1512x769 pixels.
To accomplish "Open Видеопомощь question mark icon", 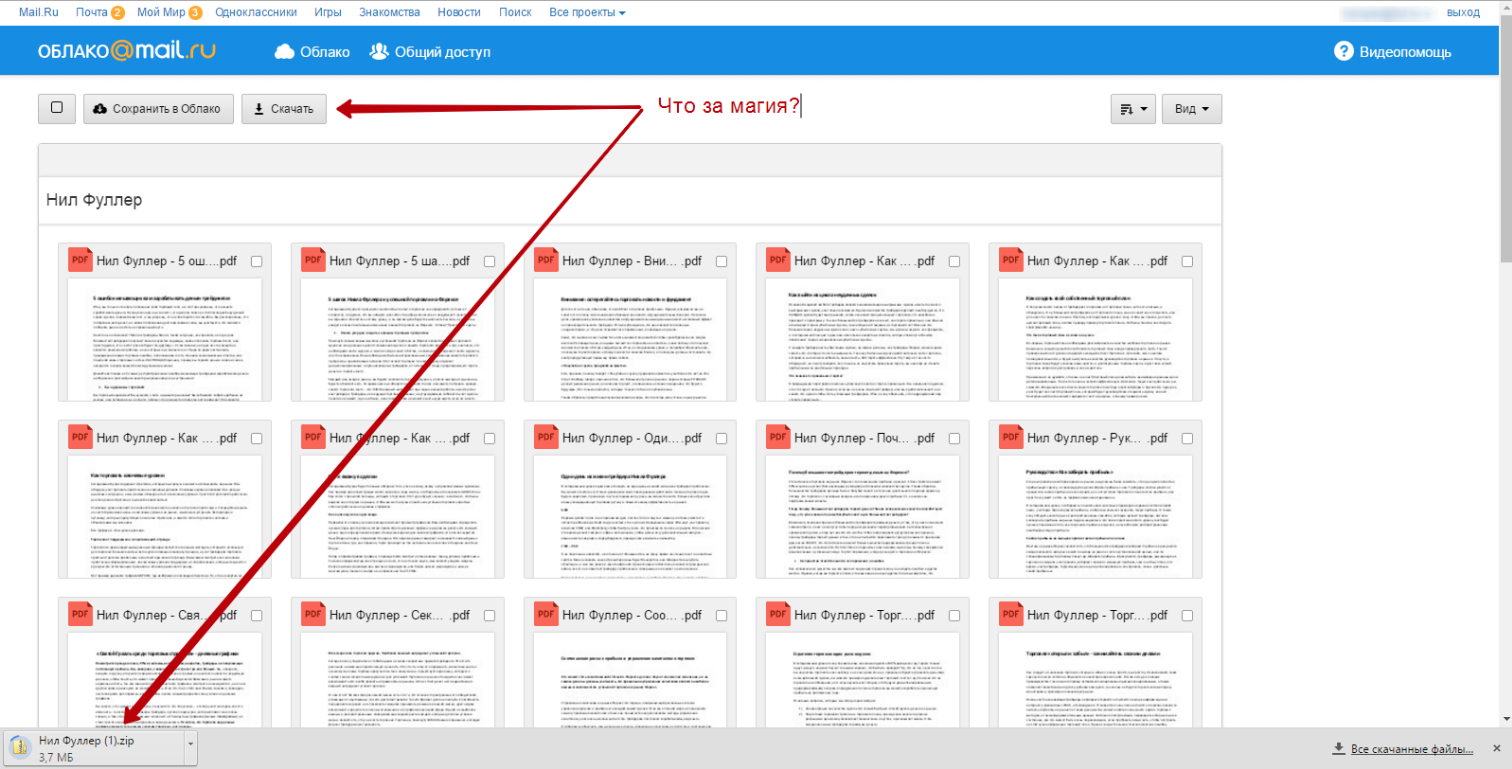I will point(1343,52).
